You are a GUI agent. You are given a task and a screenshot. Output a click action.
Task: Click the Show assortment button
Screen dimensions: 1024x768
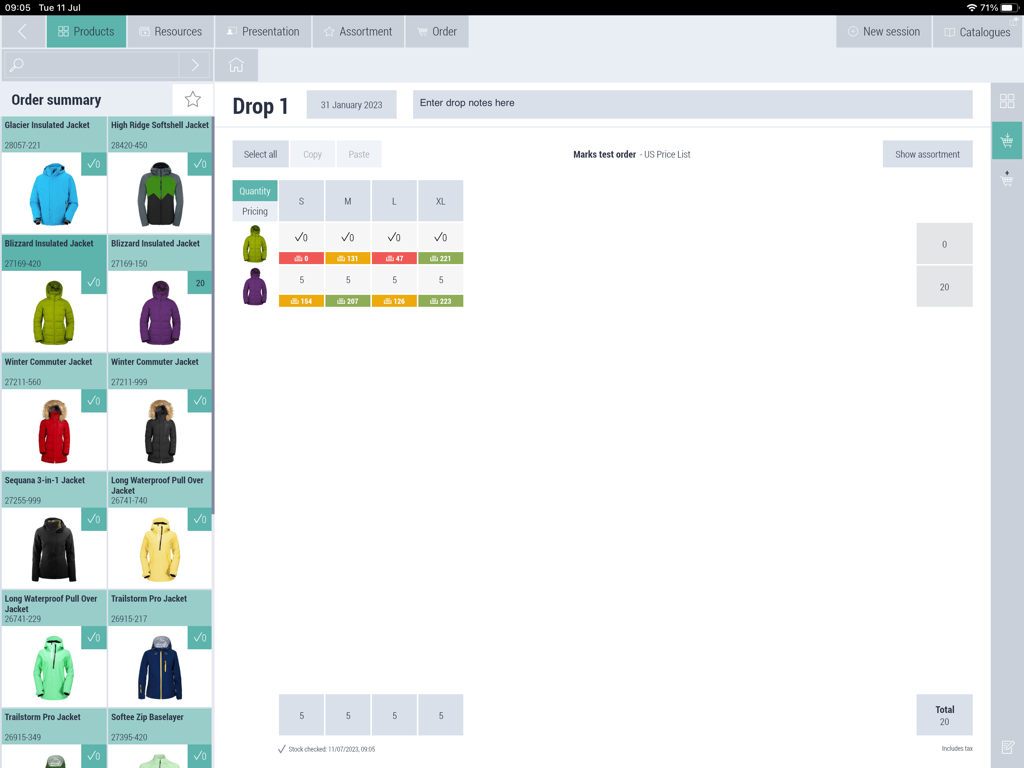(927, 153)
